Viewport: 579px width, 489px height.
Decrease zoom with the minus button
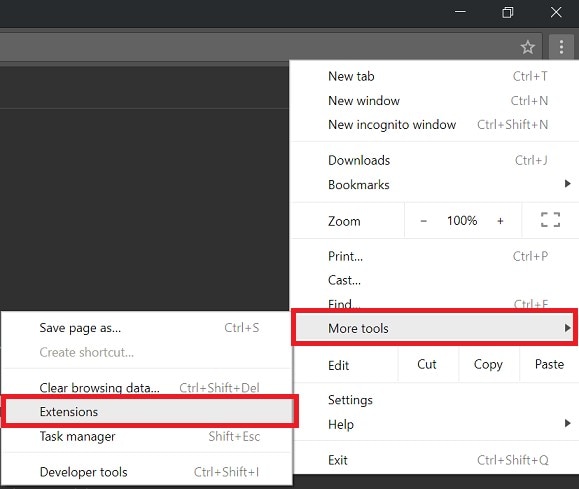(424, 221)
